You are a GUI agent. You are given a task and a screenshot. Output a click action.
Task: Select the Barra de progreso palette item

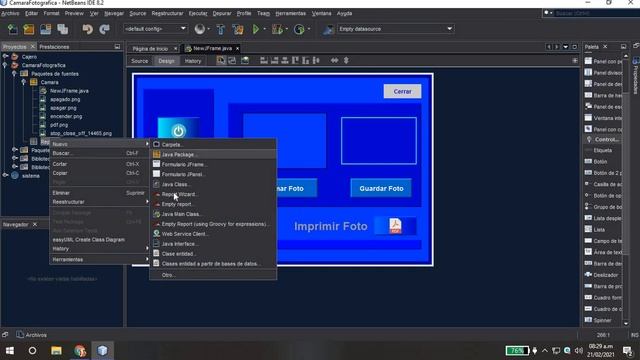point(604,286)
